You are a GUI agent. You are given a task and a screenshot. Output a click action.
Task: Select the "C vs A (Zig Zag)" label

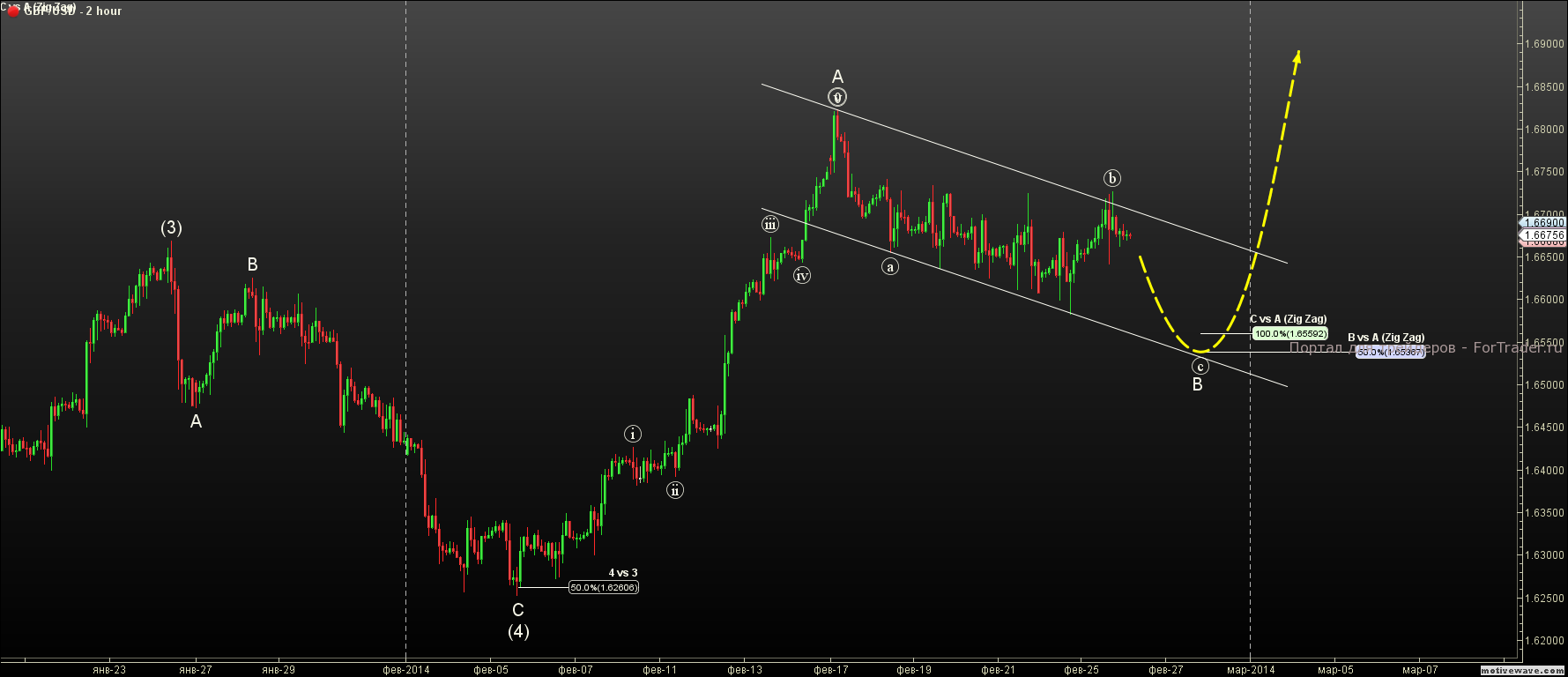[x=1288, y=319]
